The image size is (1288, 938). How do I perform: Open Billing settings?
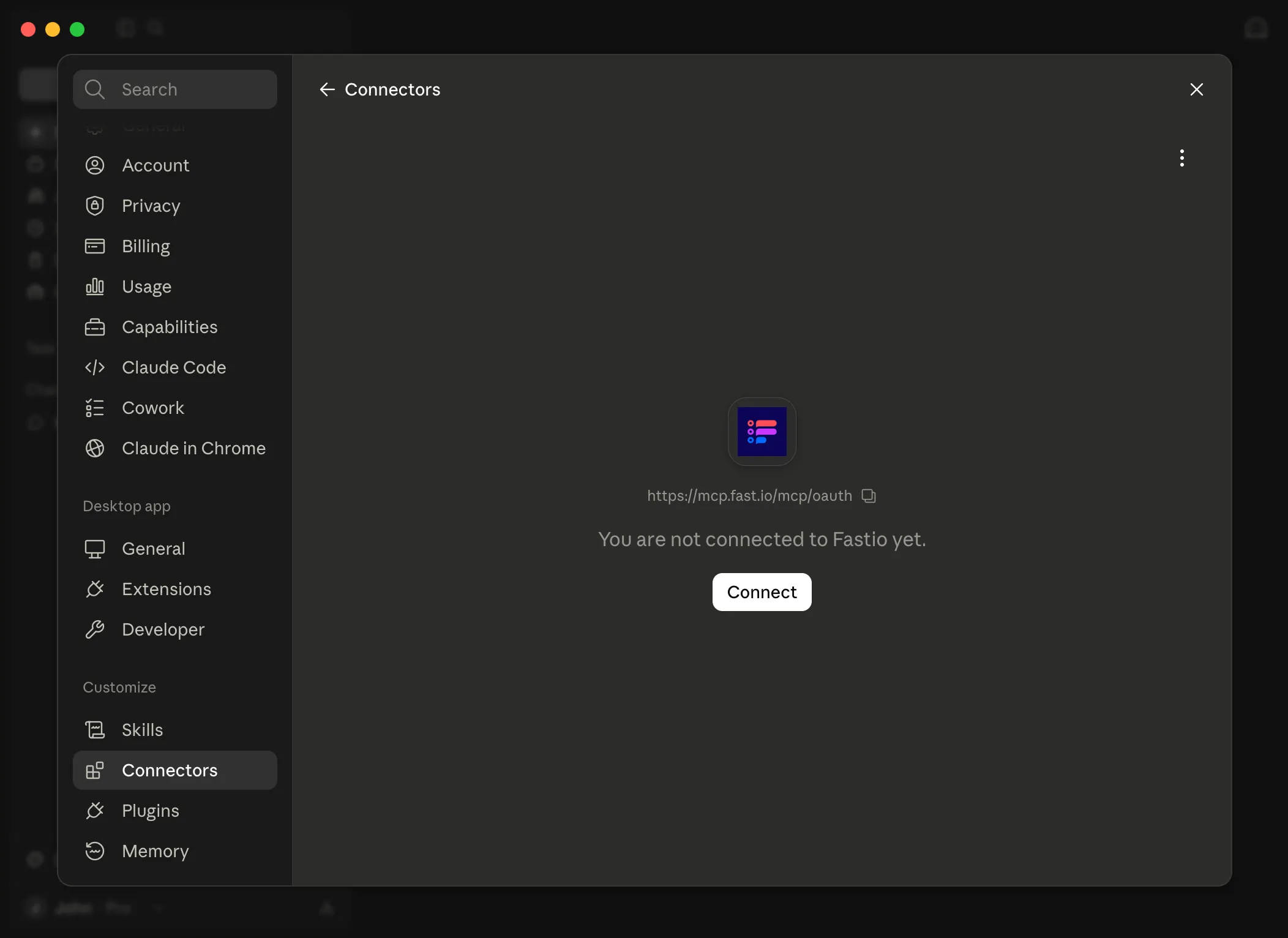click(175, 246)
